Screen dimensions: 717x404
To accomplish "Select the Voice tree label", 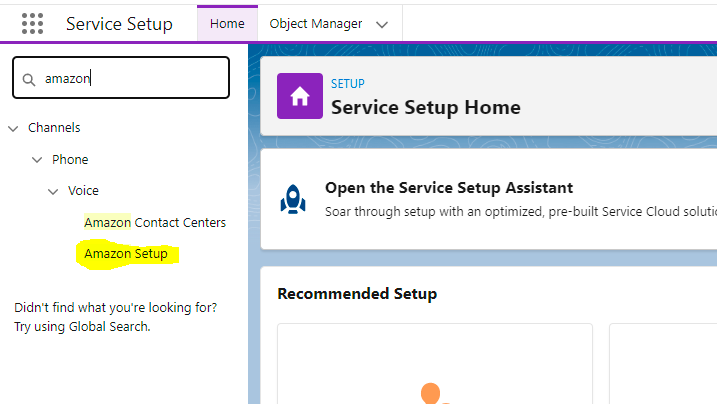I will coord(83,191).
